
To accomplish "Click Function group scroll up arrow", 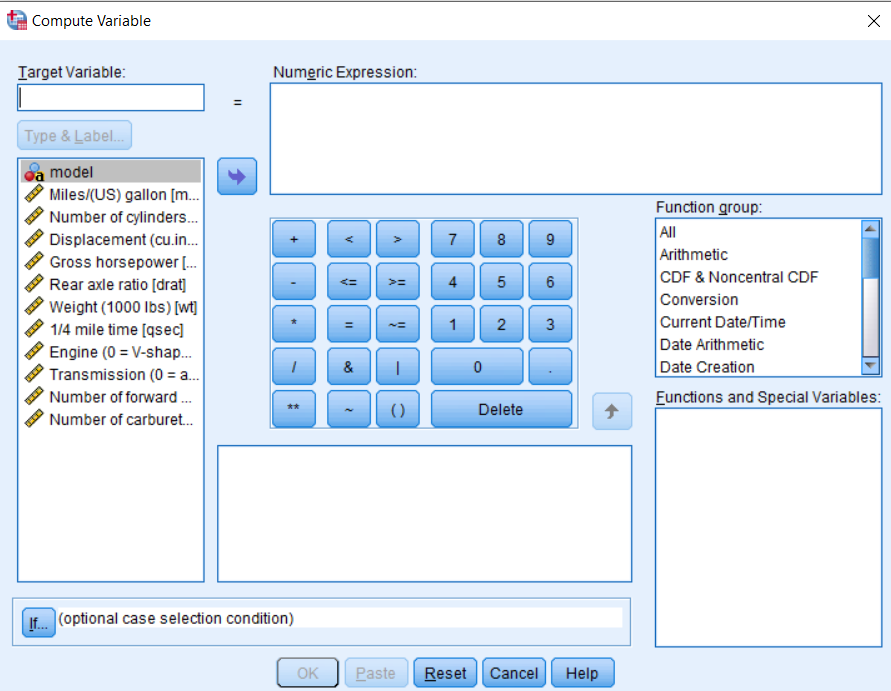I will (x=870, y=228).
